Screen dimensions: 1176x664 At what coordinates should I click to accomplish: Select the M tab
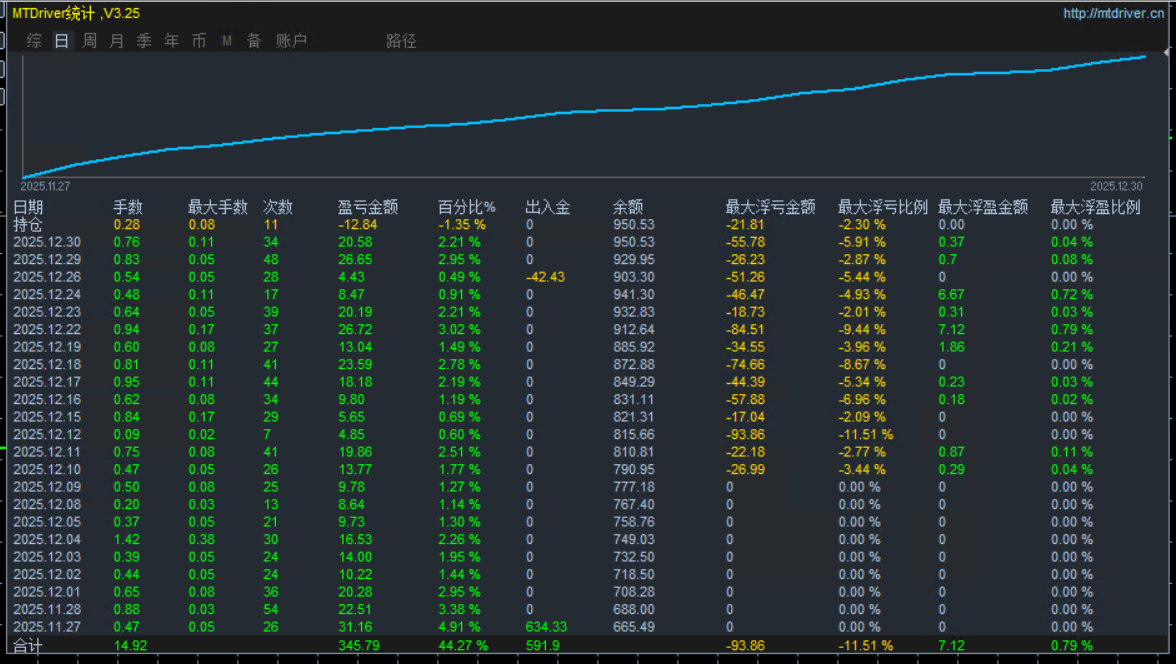[x=226, y=41]
